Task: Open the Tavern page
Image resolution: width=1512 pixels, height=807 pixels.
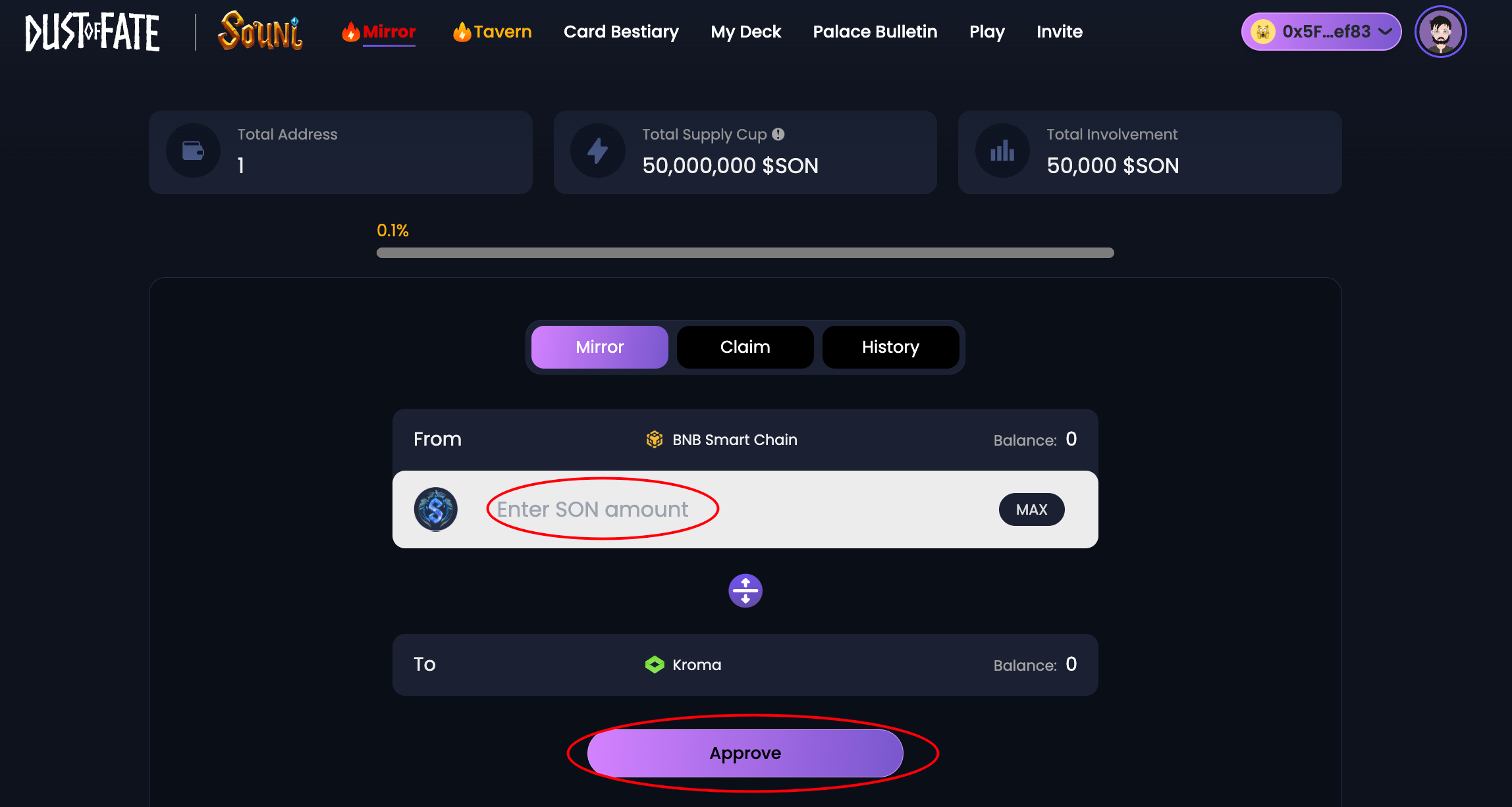Action: tap(492, 32)
